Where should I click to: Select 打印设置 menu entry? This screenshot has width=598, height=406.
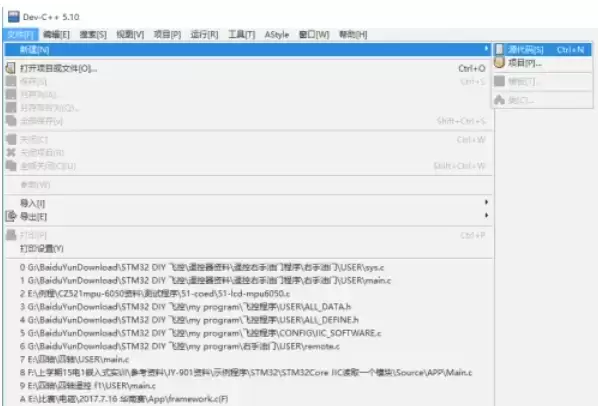tap(42, 249)
